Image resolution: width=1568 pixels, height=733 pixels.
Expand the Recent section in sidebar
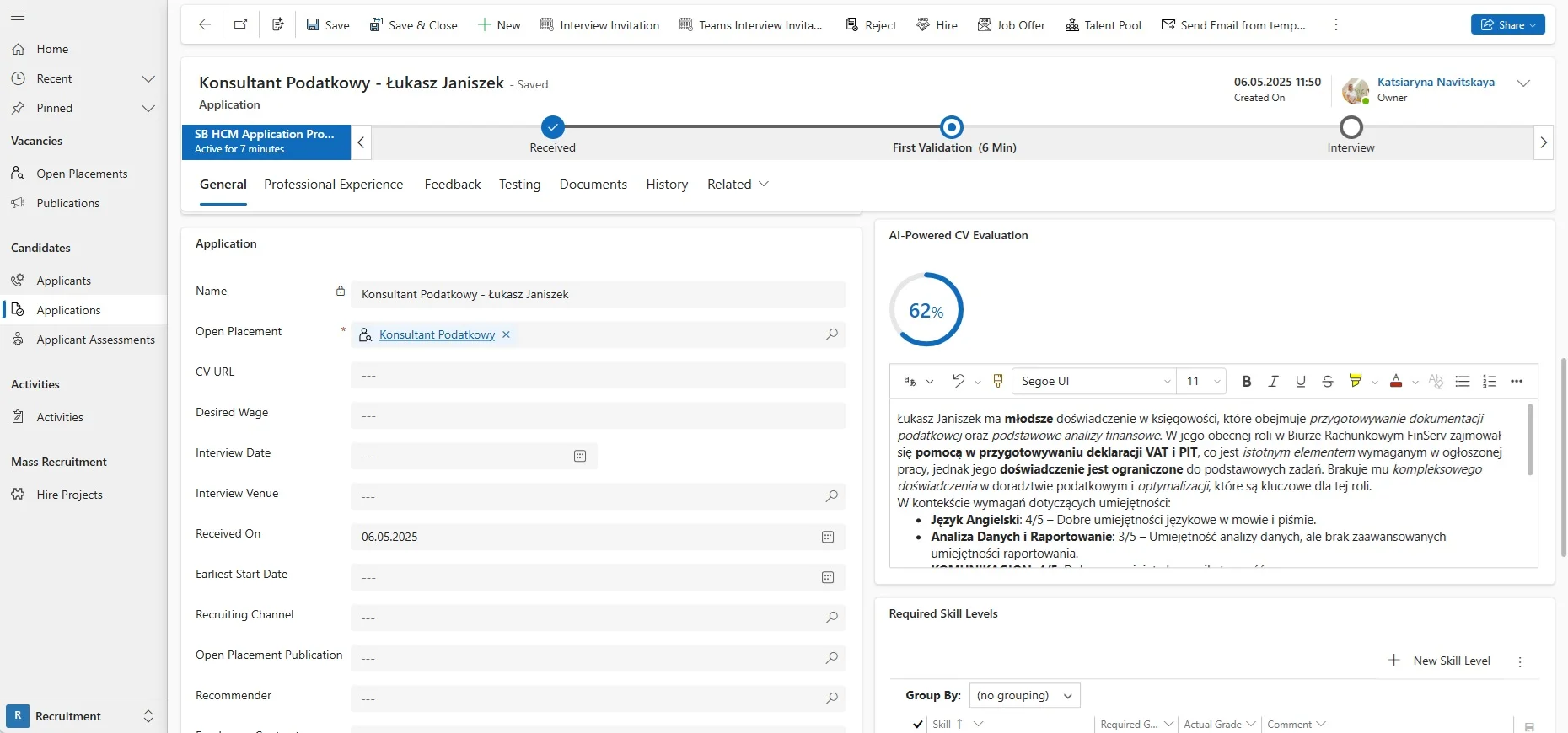148,78
